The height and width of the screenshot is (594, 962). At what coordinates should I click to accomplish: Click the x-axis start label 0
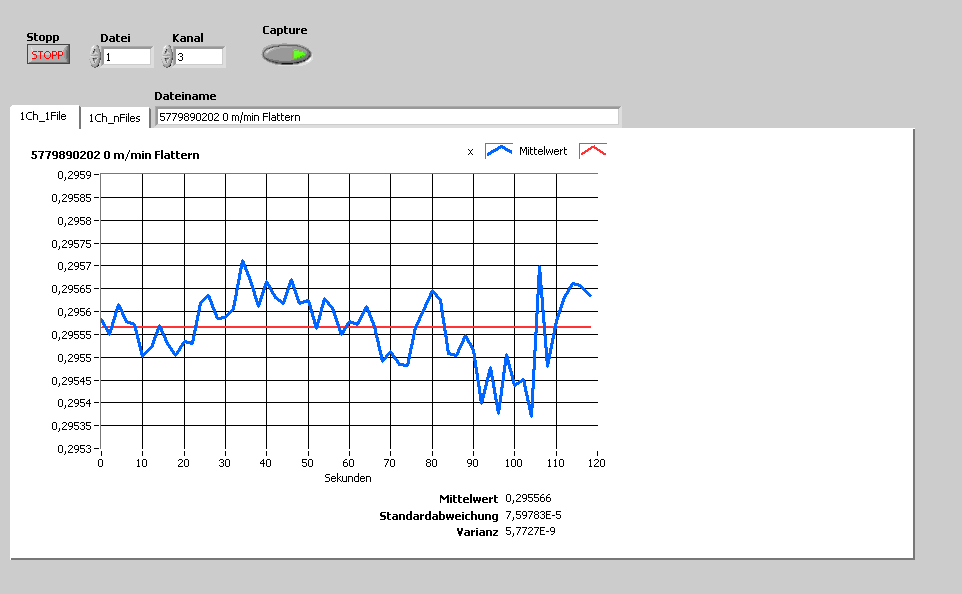(101, 463)
